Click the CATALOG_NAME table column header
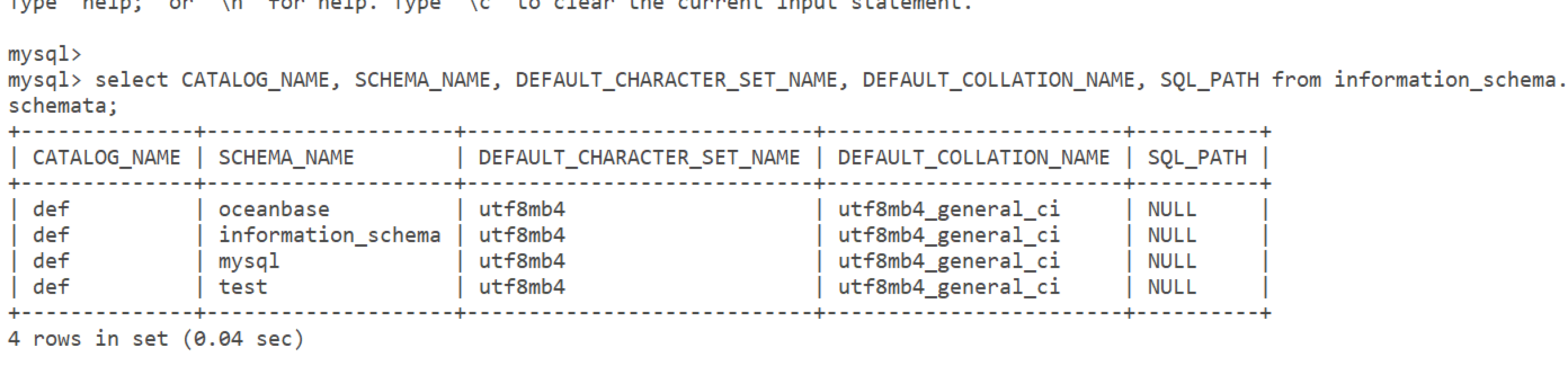The image size is (1568, 366). pyautogui.click(x=106, y=158)
